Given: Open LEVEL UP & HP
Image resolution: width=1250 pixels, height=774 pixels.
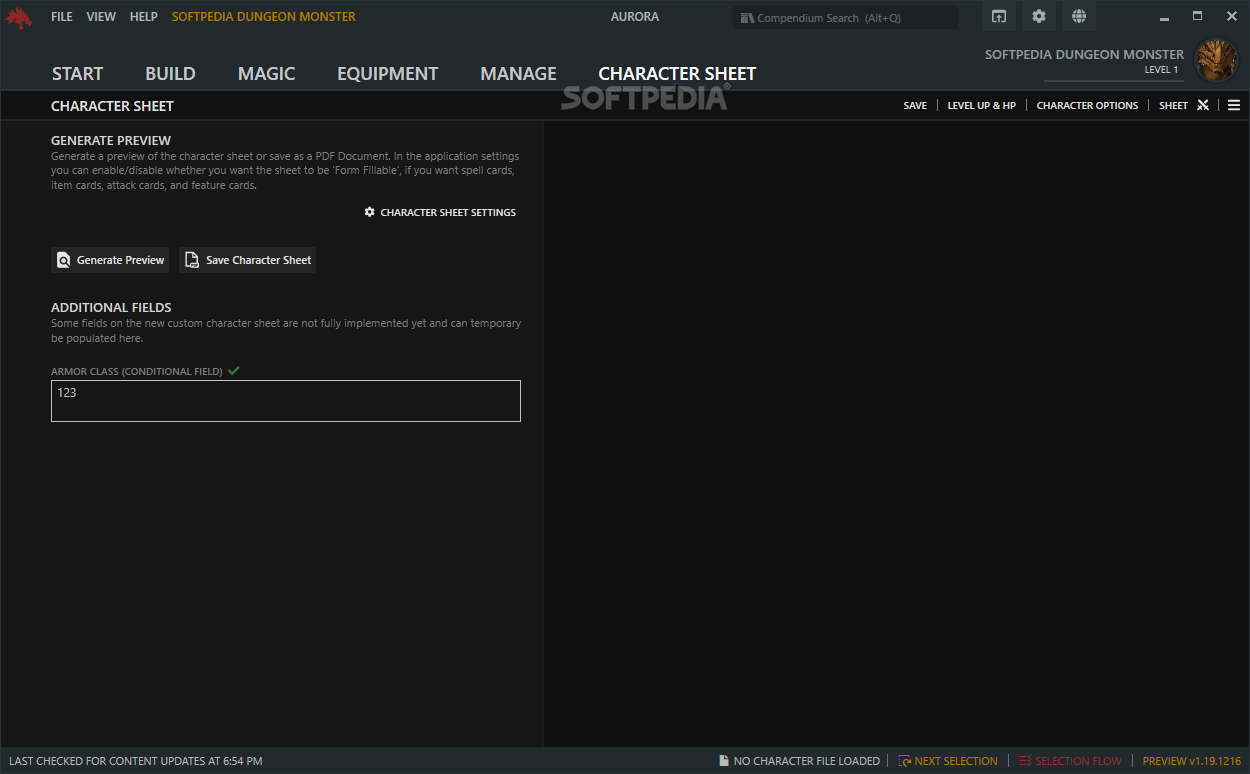Looking at the screenshot, I should click(x=981, y=106).
